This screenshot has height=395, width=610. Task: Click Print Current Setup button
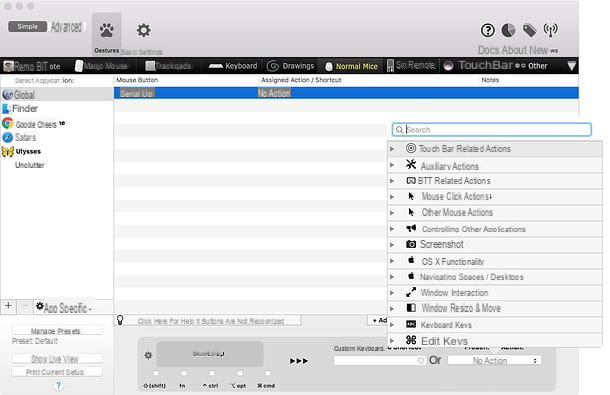tap(57, 372)
